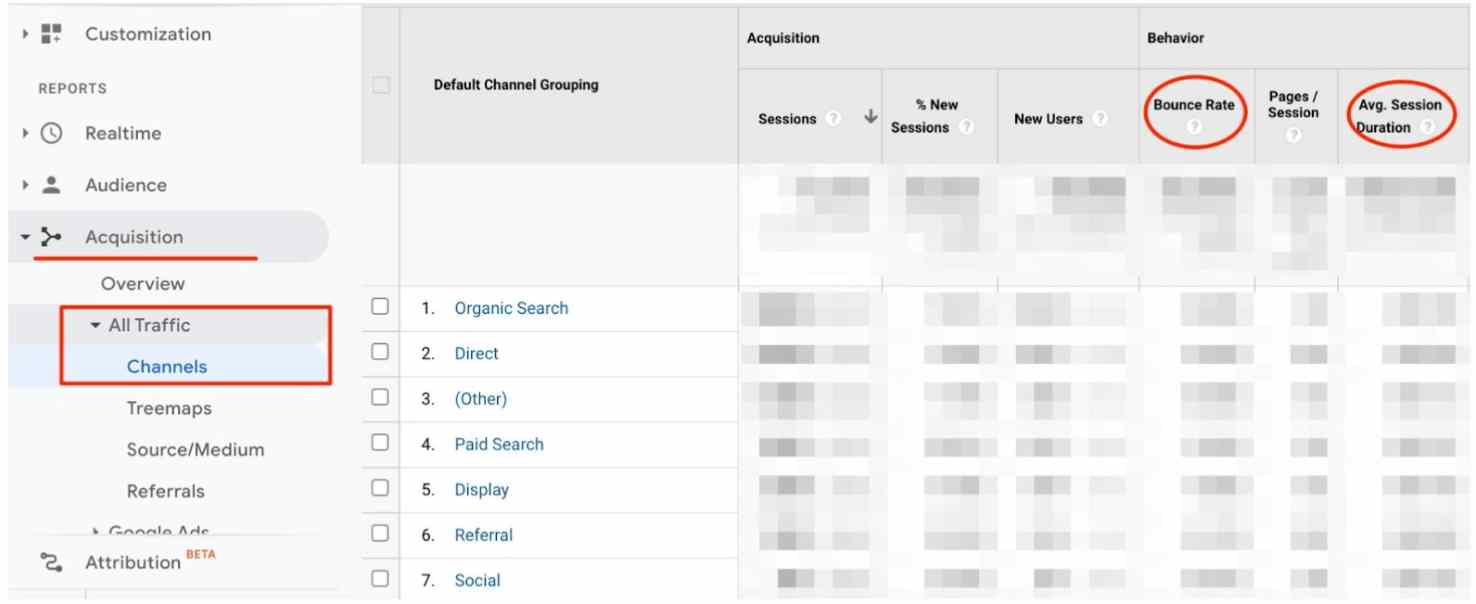Check the Organic Search row checkbox
Viewport: 1476px width, 604px height.
click(x=380, y=307)
